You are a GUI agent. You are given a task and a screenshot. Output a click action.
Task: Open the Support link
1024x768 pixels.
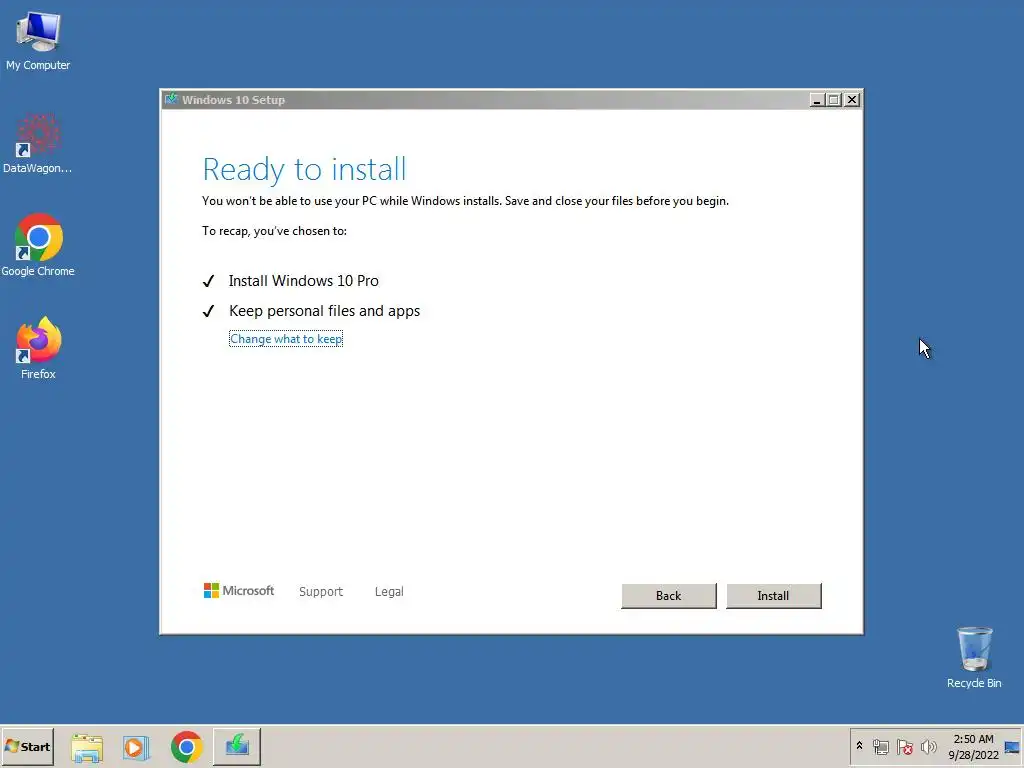tap(321, 592)
